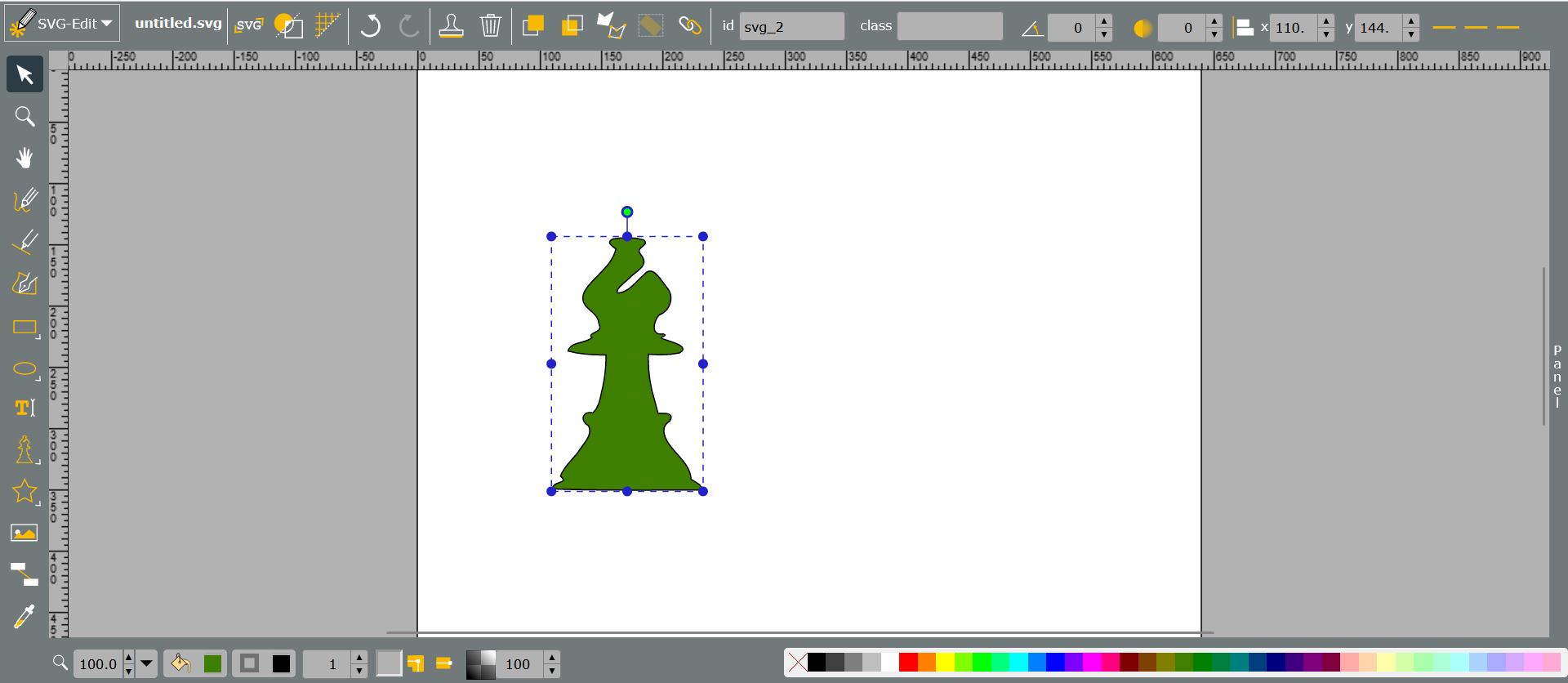Pick blue from the color palette

point(1055,662)
